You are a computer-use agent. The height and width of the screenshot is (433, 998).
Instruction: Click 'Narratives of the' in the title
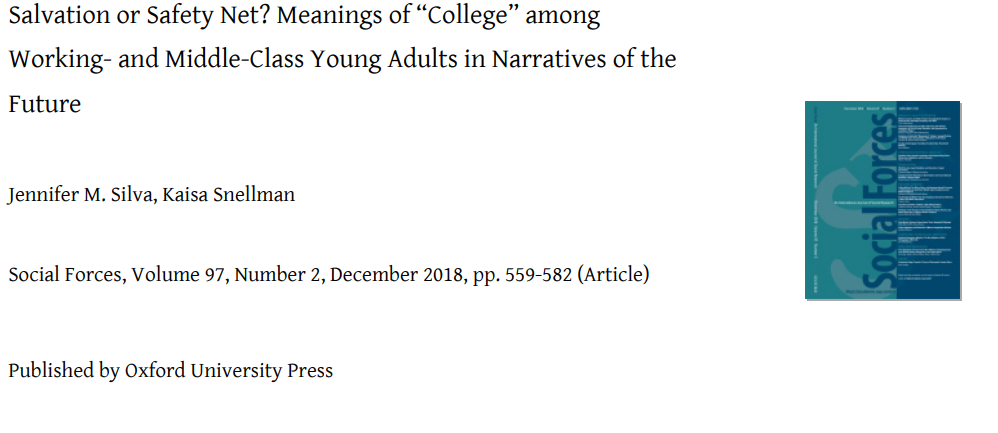pyautogui.click(x=585, y=59)
